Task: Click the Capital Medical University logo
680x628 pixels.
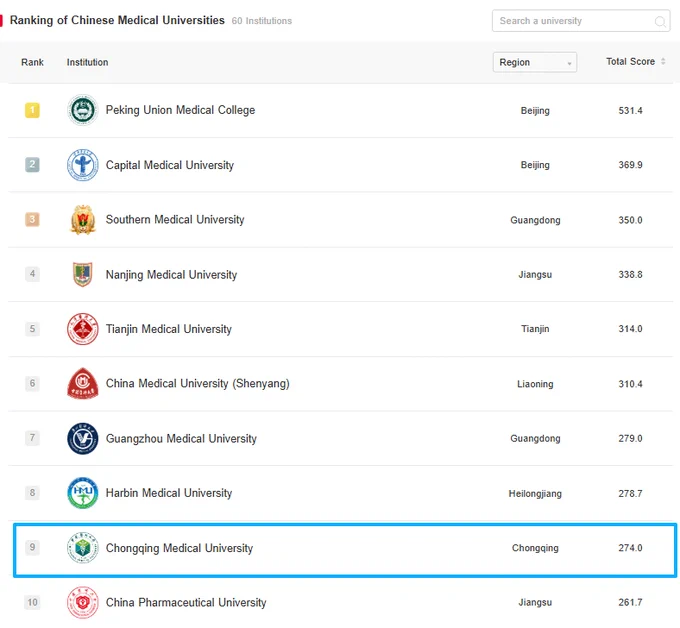Action: (x=82, y=165)
